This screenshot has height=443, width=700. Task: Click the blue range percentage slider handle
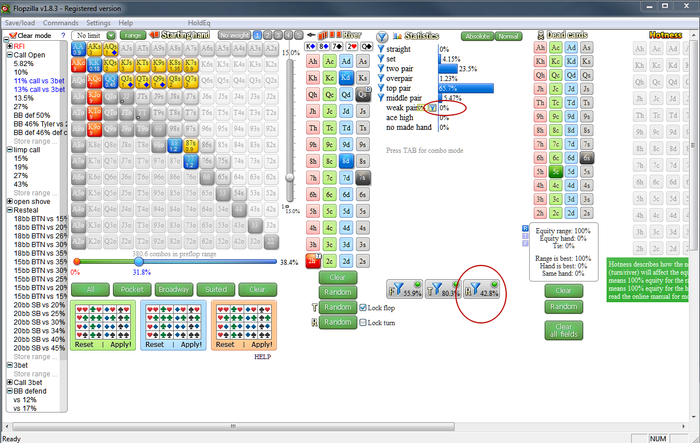139,261
